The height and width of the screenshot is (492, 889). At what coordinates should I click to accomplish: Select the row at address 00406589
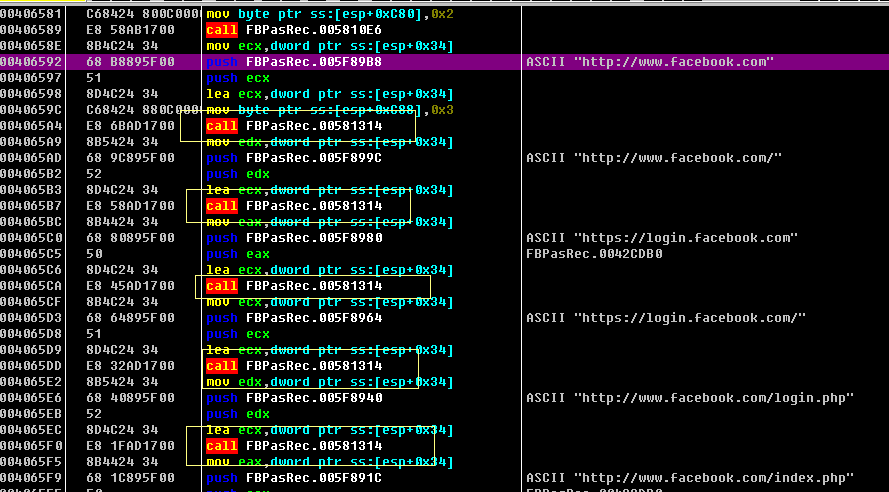(x=444, y=29)
